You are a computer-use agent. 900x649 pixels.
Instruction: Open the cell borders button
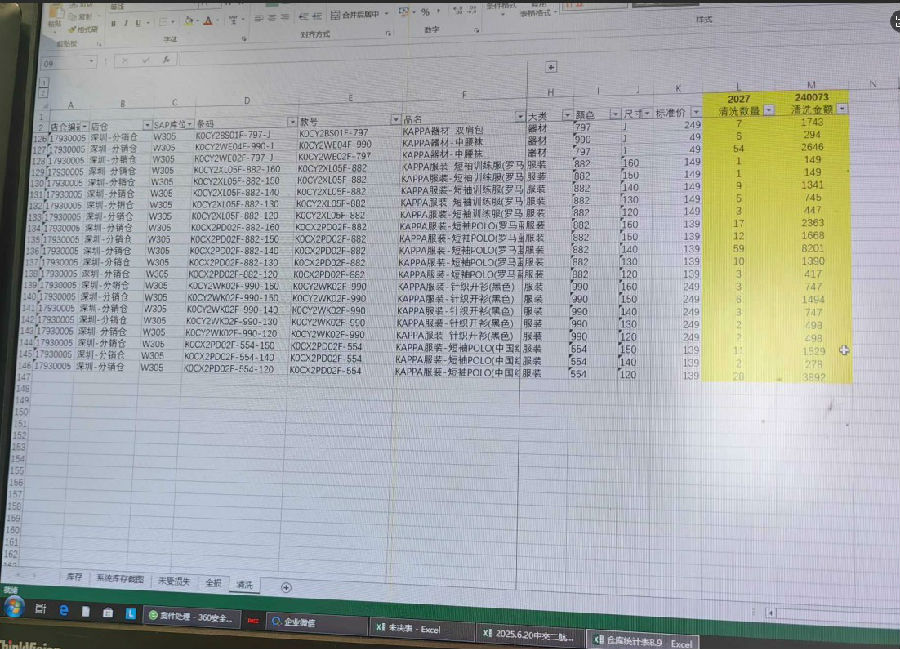click(164, 22)
